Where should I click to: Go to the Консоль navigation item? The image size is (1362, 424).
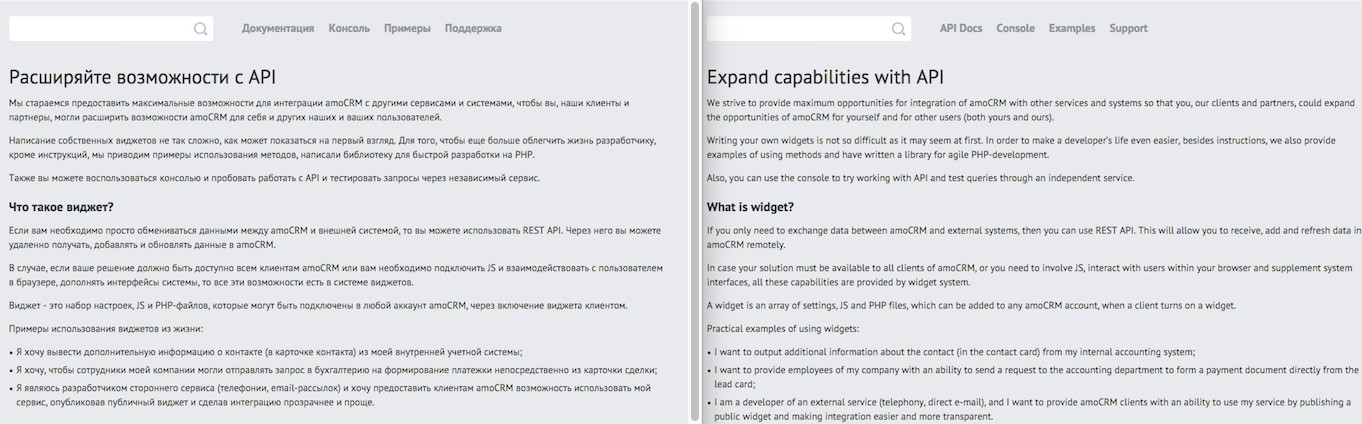click(349, 28)
